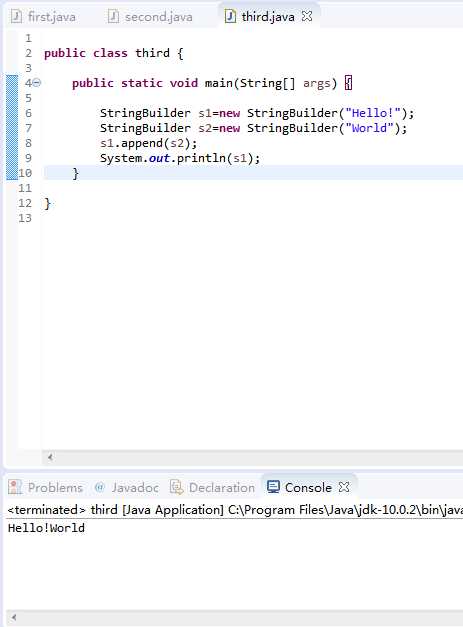Click the highlighted opening brace after args)

click(348, 83)
